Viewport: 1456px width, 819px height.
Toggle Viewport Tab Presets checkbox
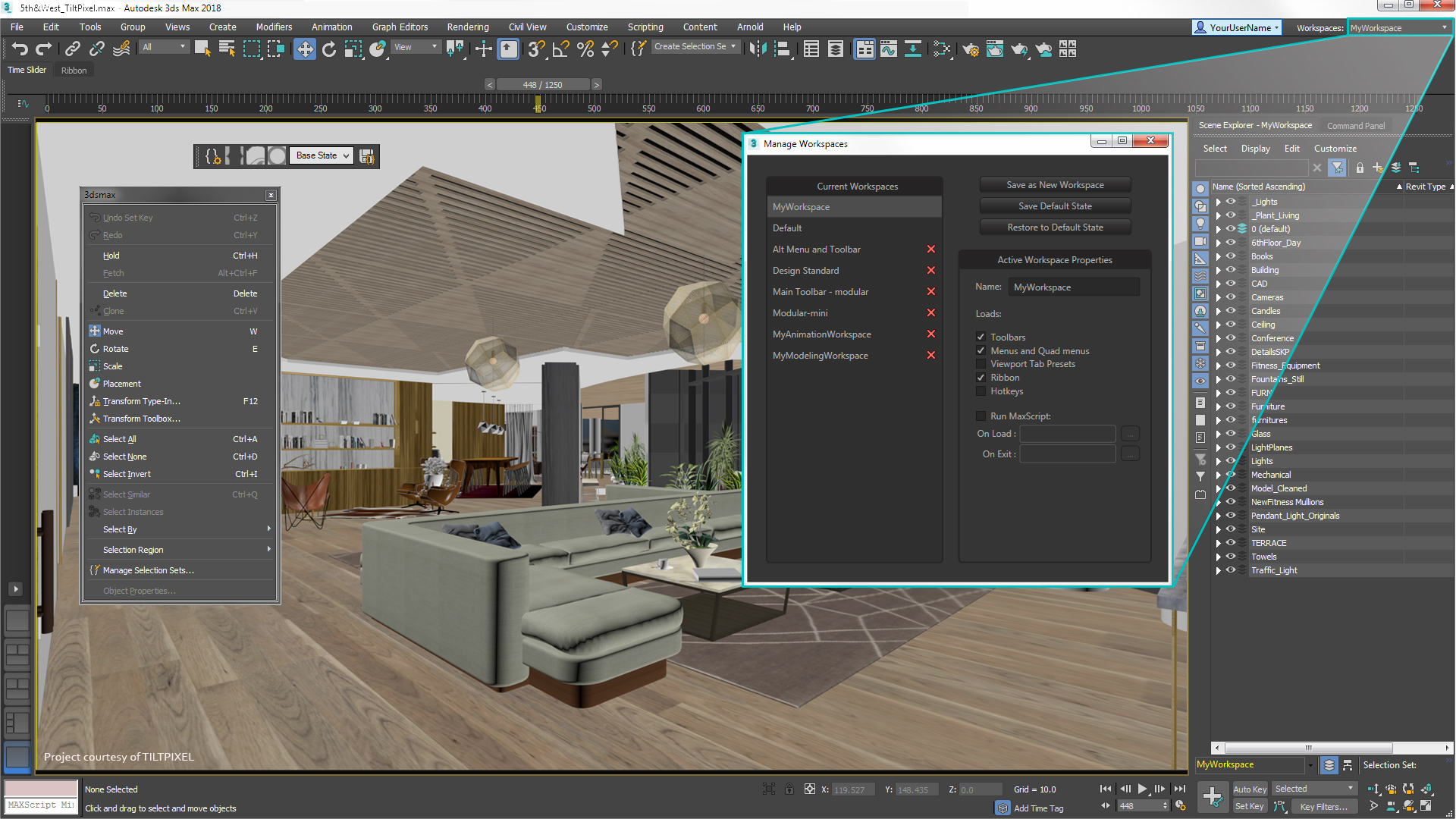pos(981,363)
